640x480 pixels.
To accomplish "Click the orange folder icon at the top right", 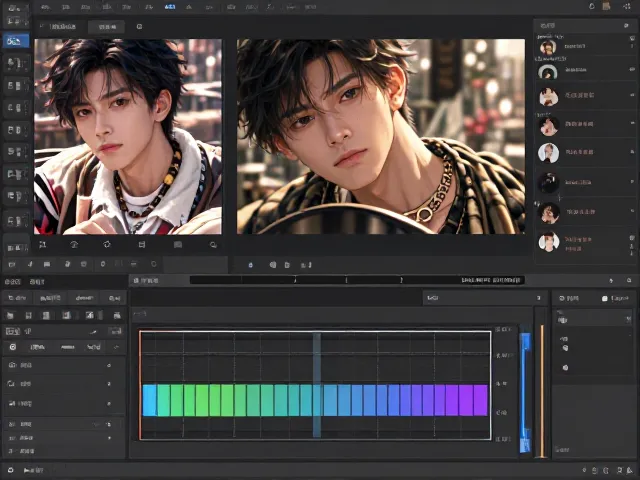I will (607, 6).
